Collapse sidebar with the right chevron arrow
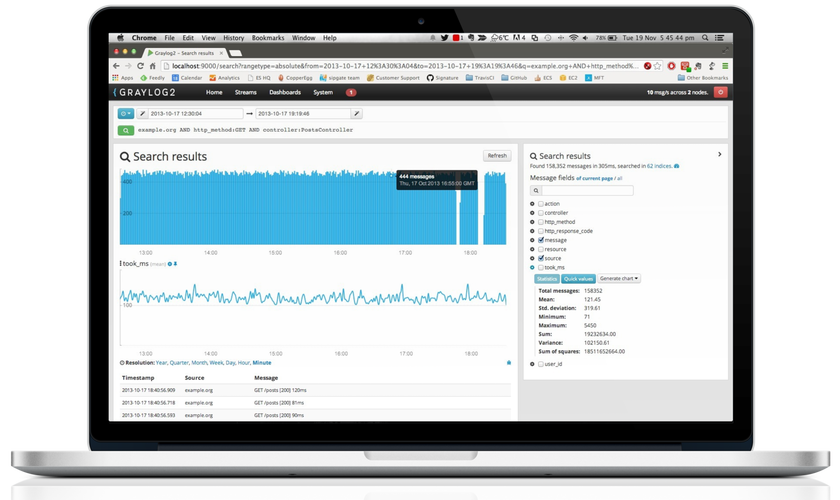Viewport: 840px width, 500px height. [719, 155]
